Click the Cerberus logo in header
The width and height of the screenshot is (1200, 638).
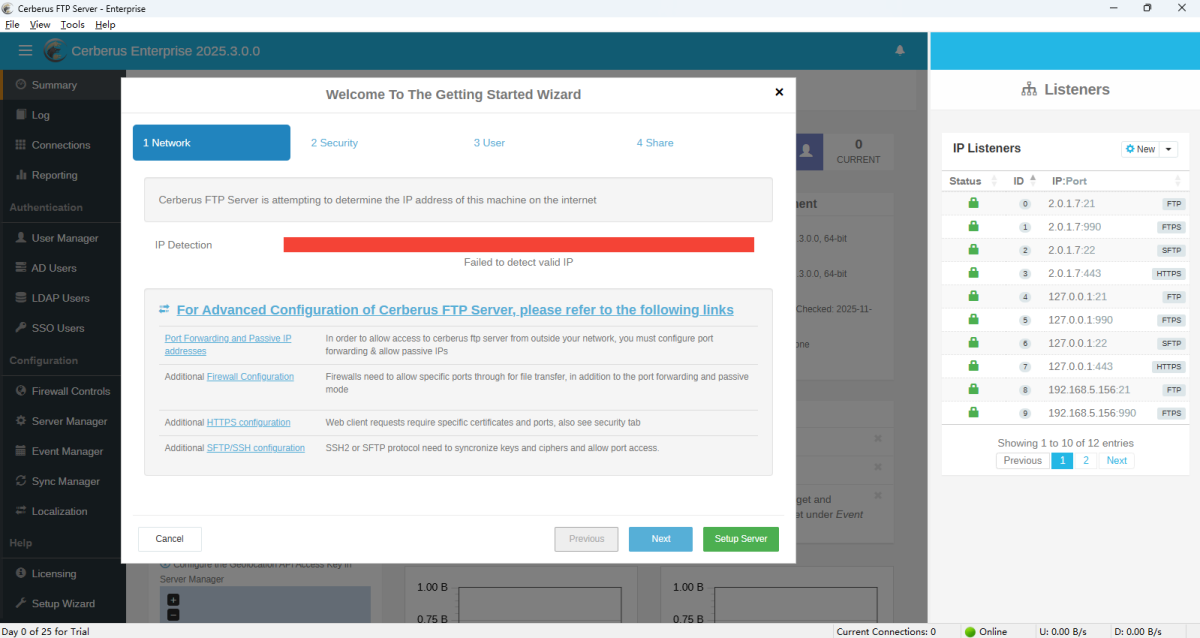coord(54,50)
